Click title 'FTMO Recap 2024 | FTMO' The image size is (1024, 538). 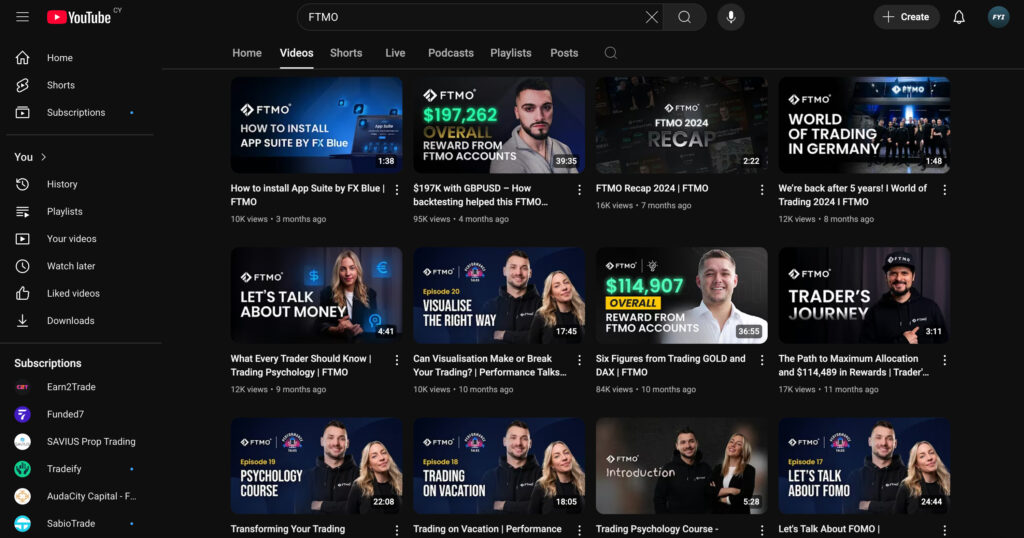652,188
